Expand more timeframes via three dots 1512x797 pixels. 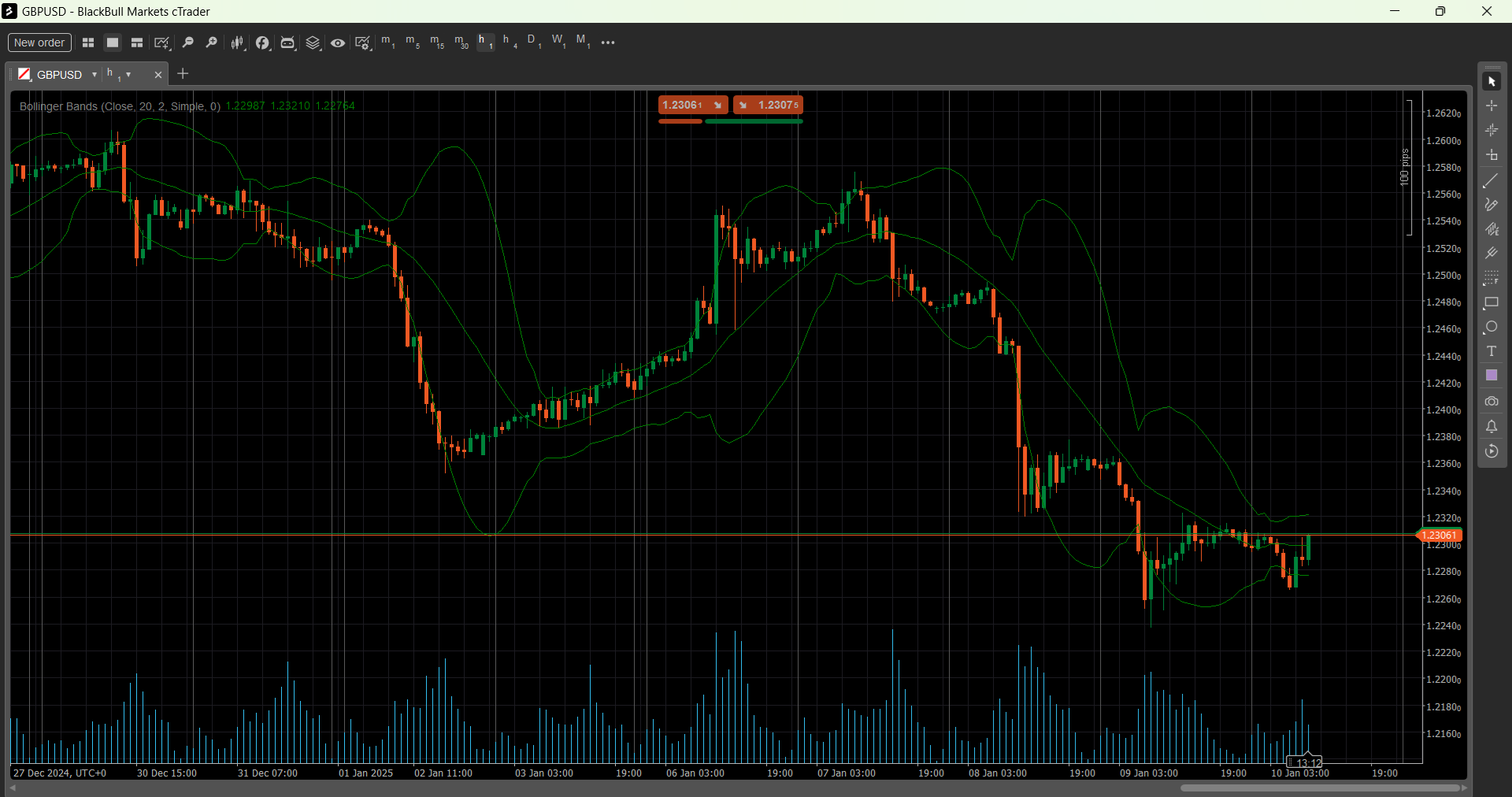coord(608,43)
